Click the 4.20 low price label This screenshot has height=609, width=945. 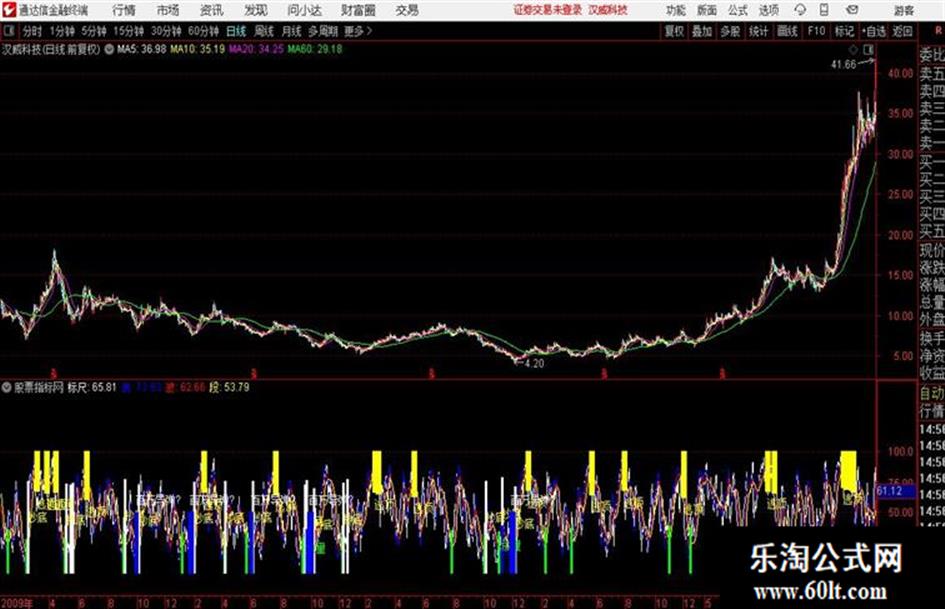point(535,364)
